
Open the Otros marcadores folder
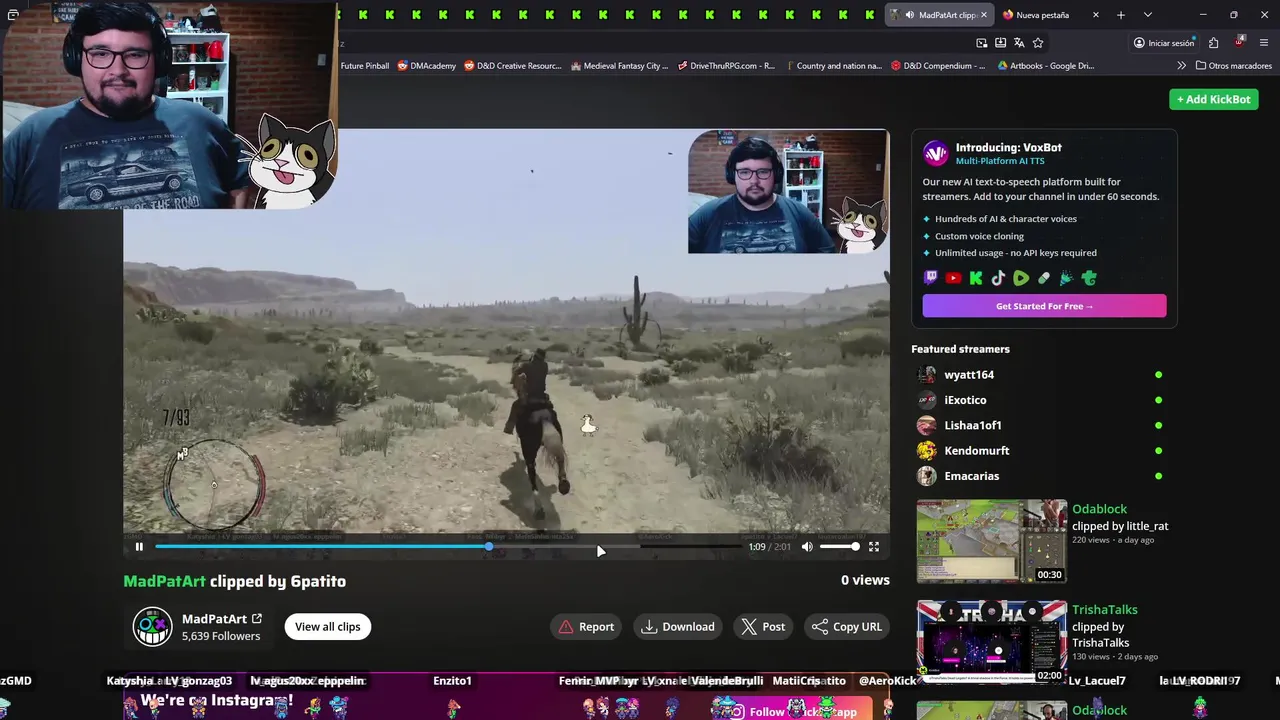click(x=1233, y=66)
